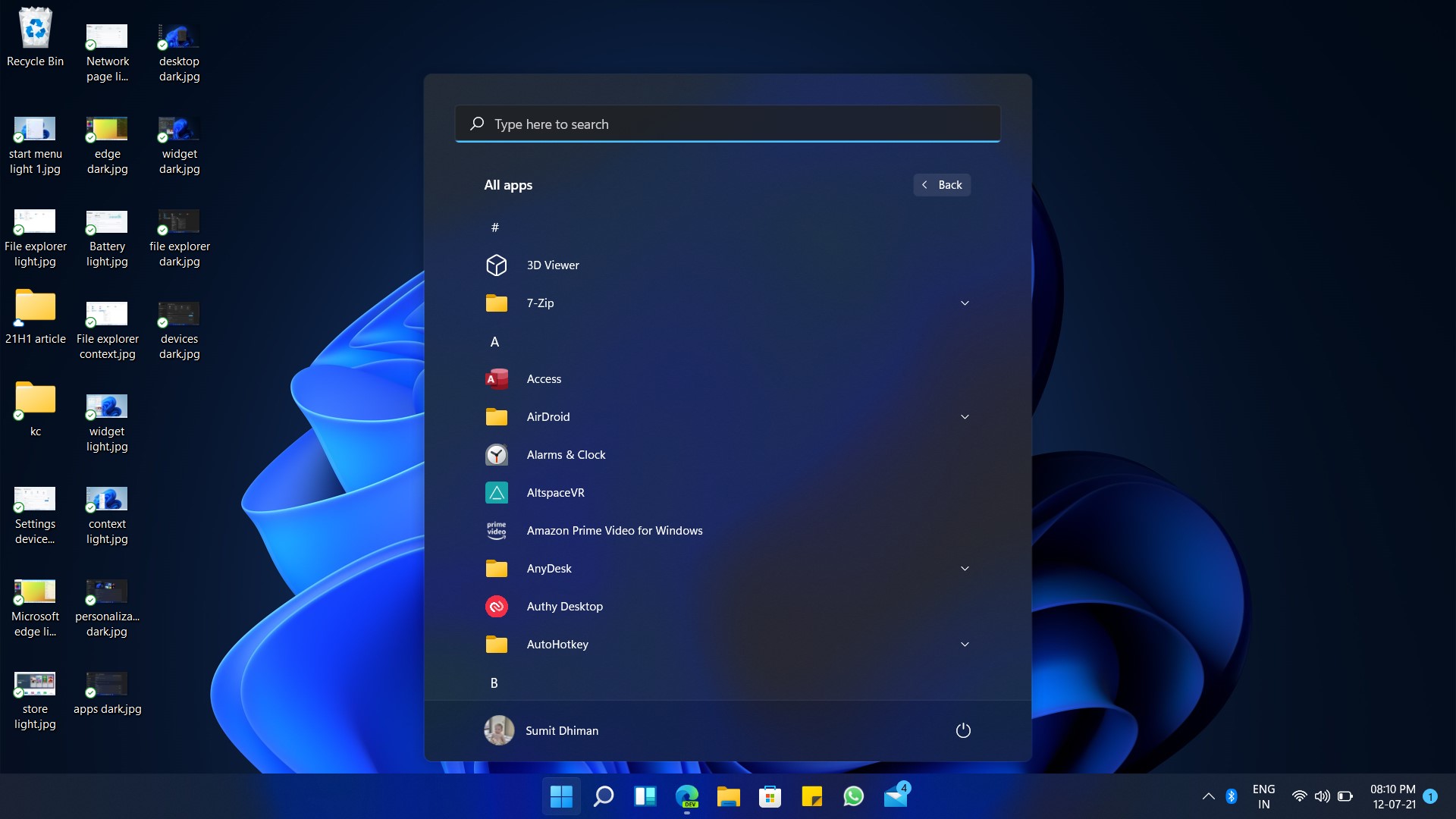Click the A letter section header
This screenshot has width=1456, height=819.
click(495, 342)
